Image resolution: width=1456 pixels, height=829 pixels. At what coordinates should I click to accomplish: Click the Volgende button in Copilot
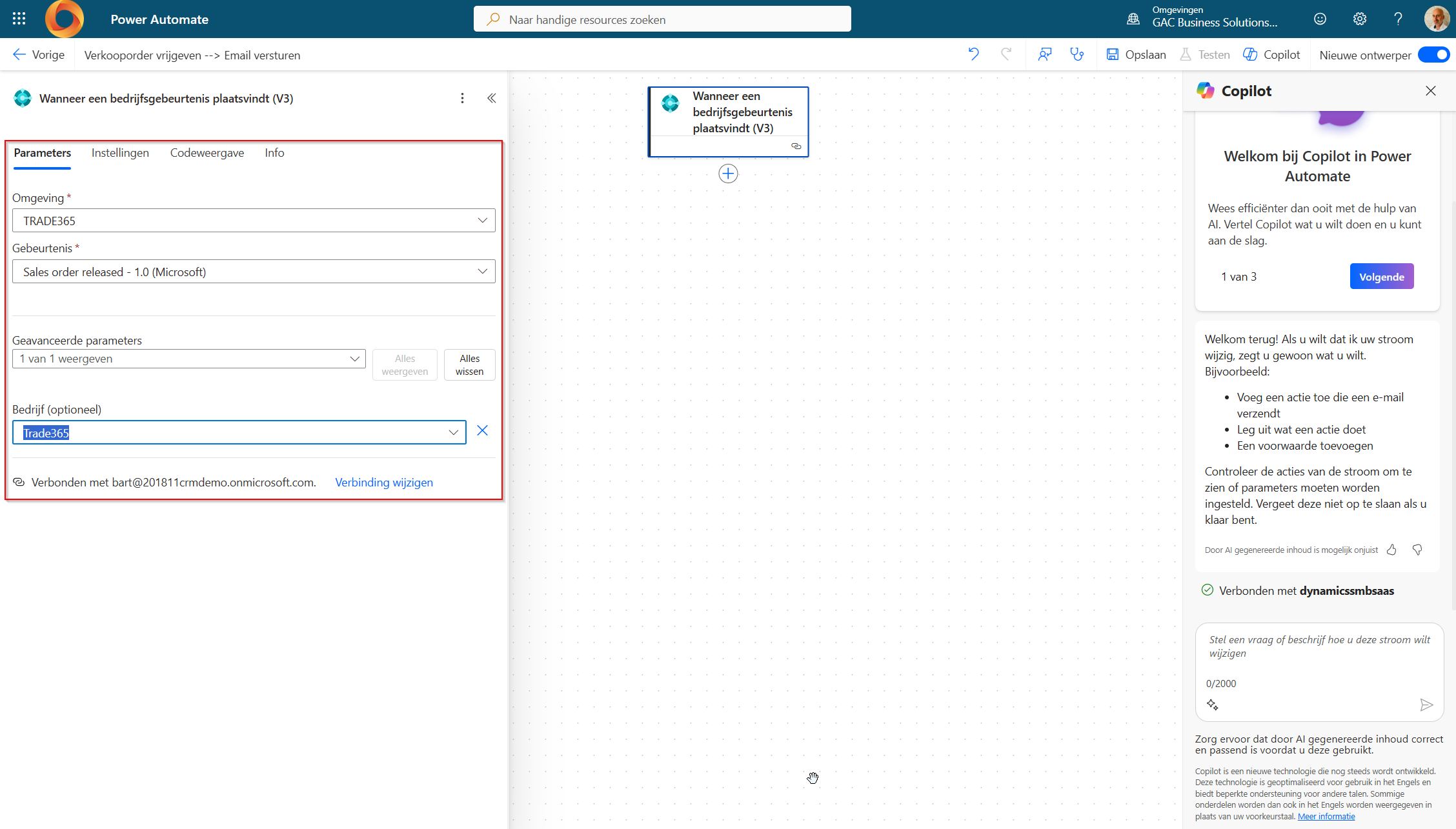click(1381, 277)
